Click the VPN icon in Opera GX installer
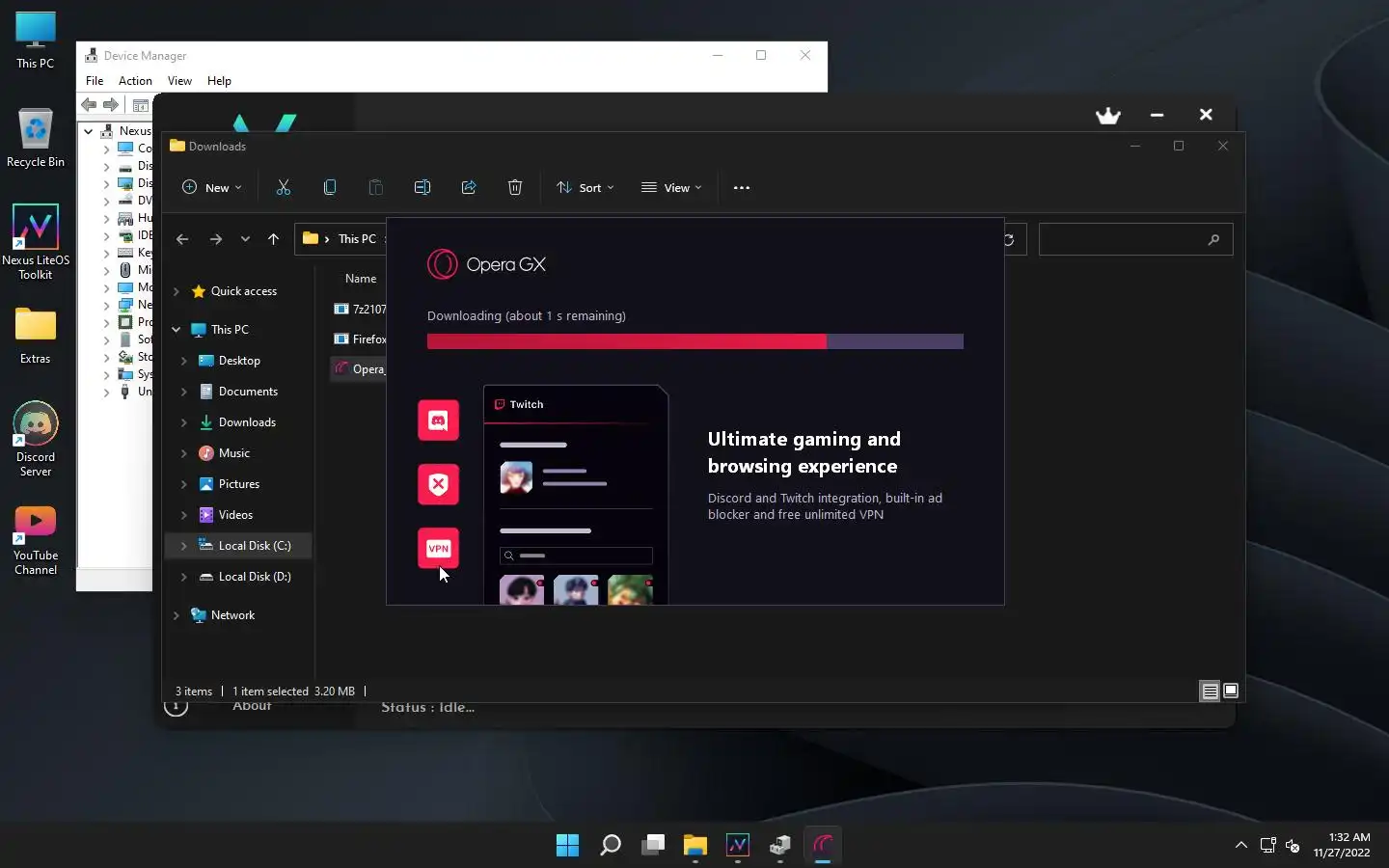The image size is (1389, 868). (438, 548)
